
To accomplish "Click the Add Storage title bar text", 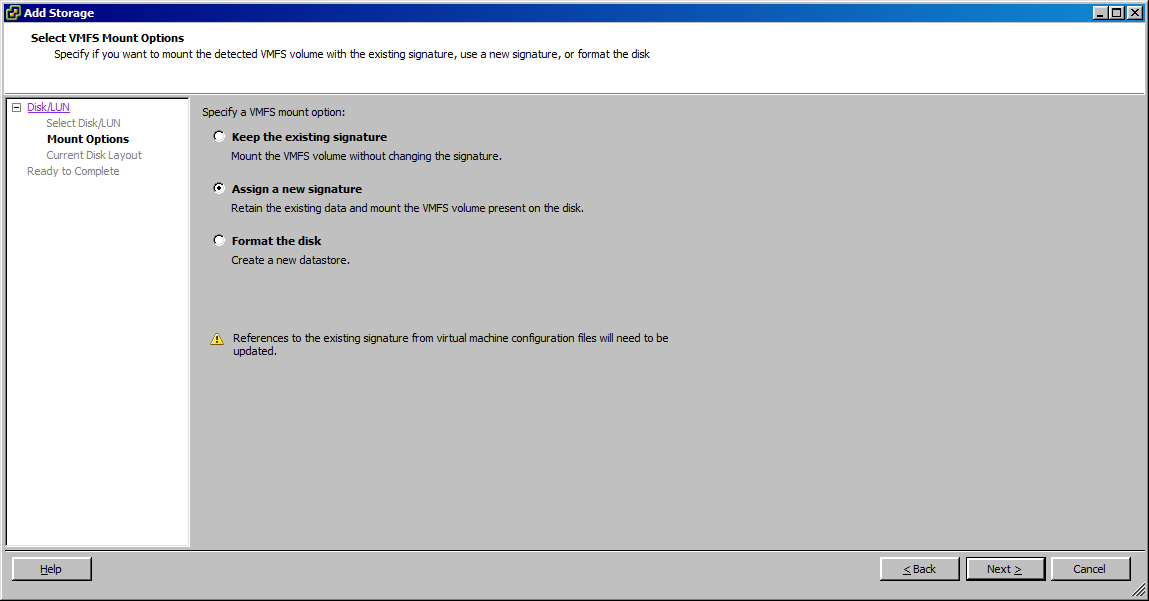I will [59, 13].
